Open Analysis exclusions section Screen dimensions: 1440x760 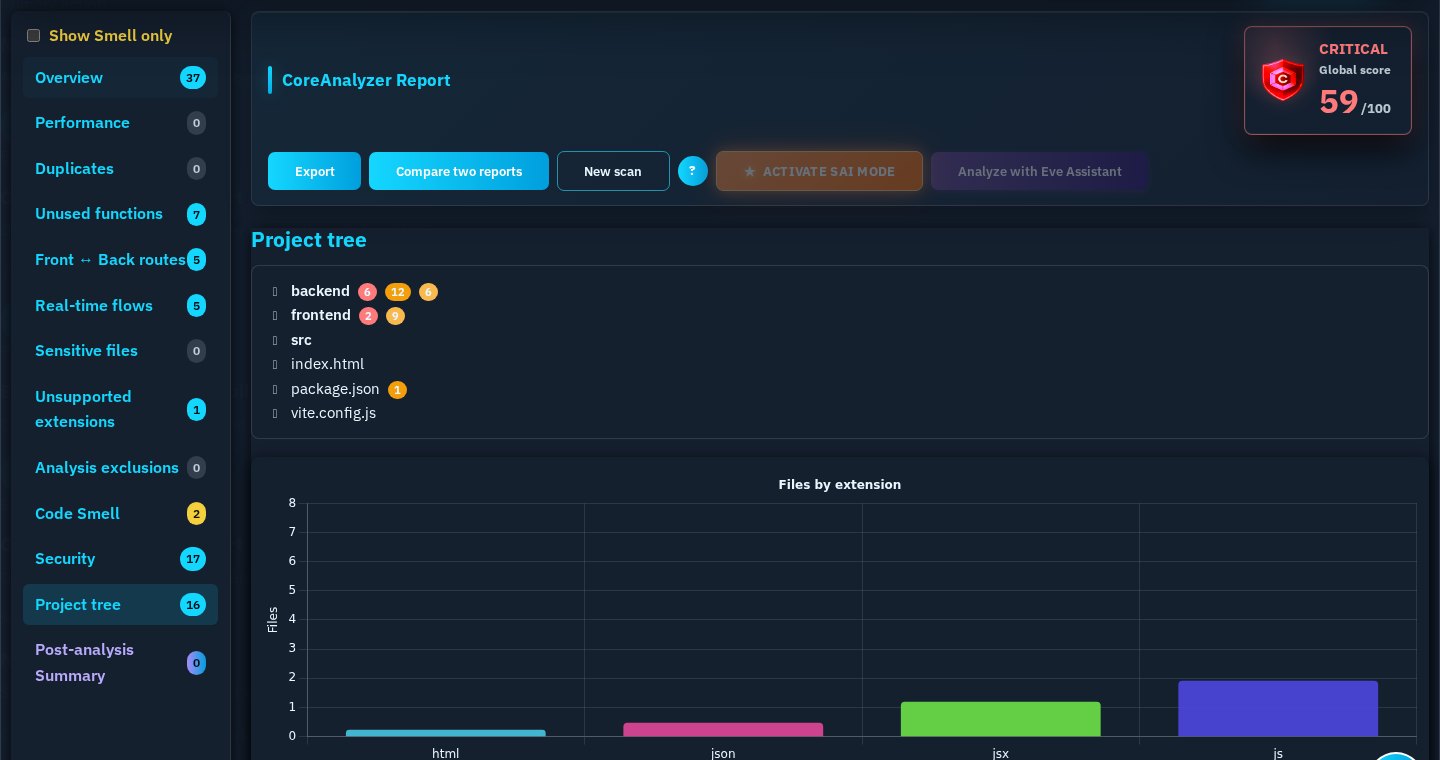120,468
